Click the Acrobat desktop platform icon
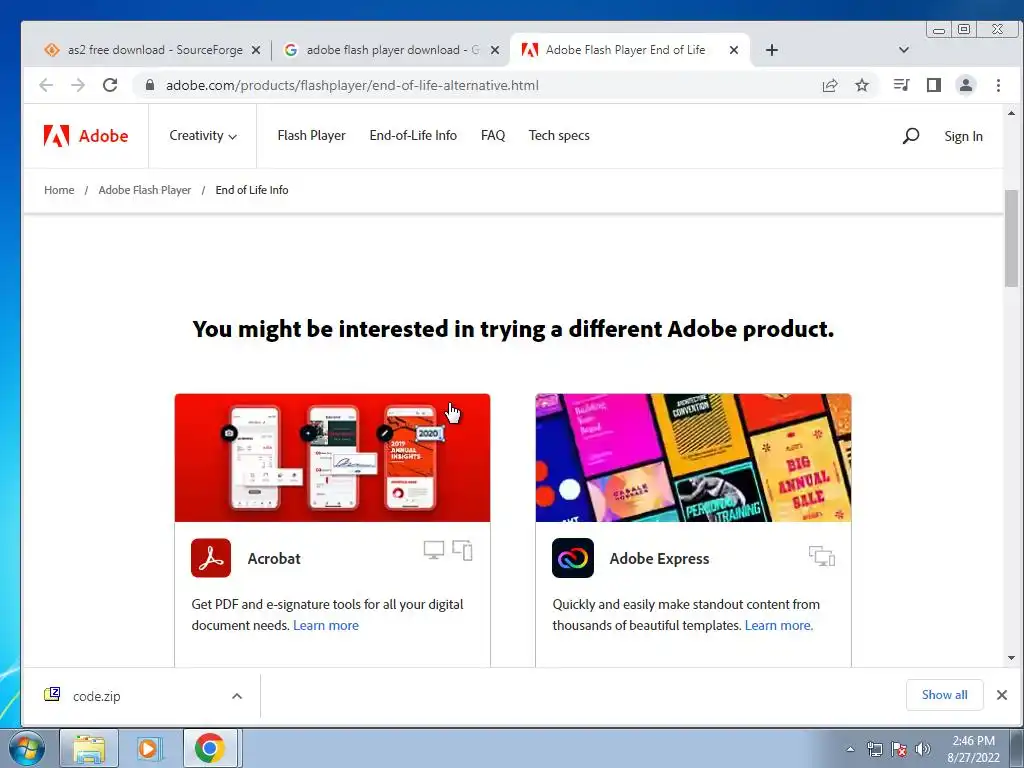Image resolution: width=1024 pixels, height=768 pixels. (434, 550)
